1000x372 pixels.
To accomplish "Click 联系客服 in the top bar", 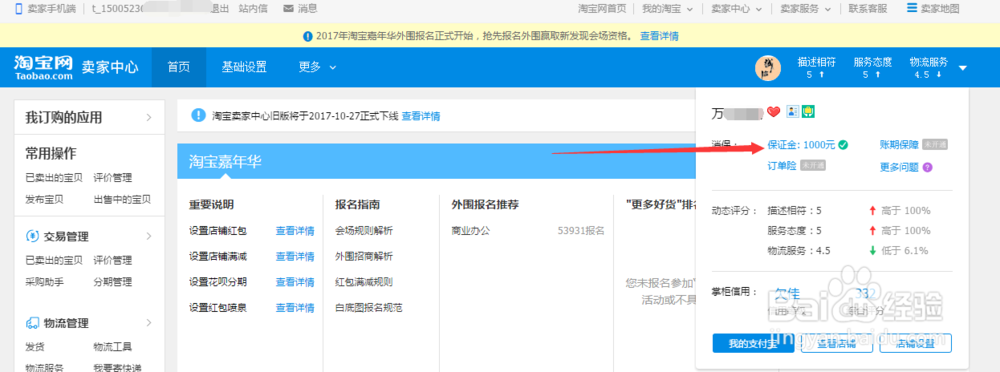I will point(867,9).
